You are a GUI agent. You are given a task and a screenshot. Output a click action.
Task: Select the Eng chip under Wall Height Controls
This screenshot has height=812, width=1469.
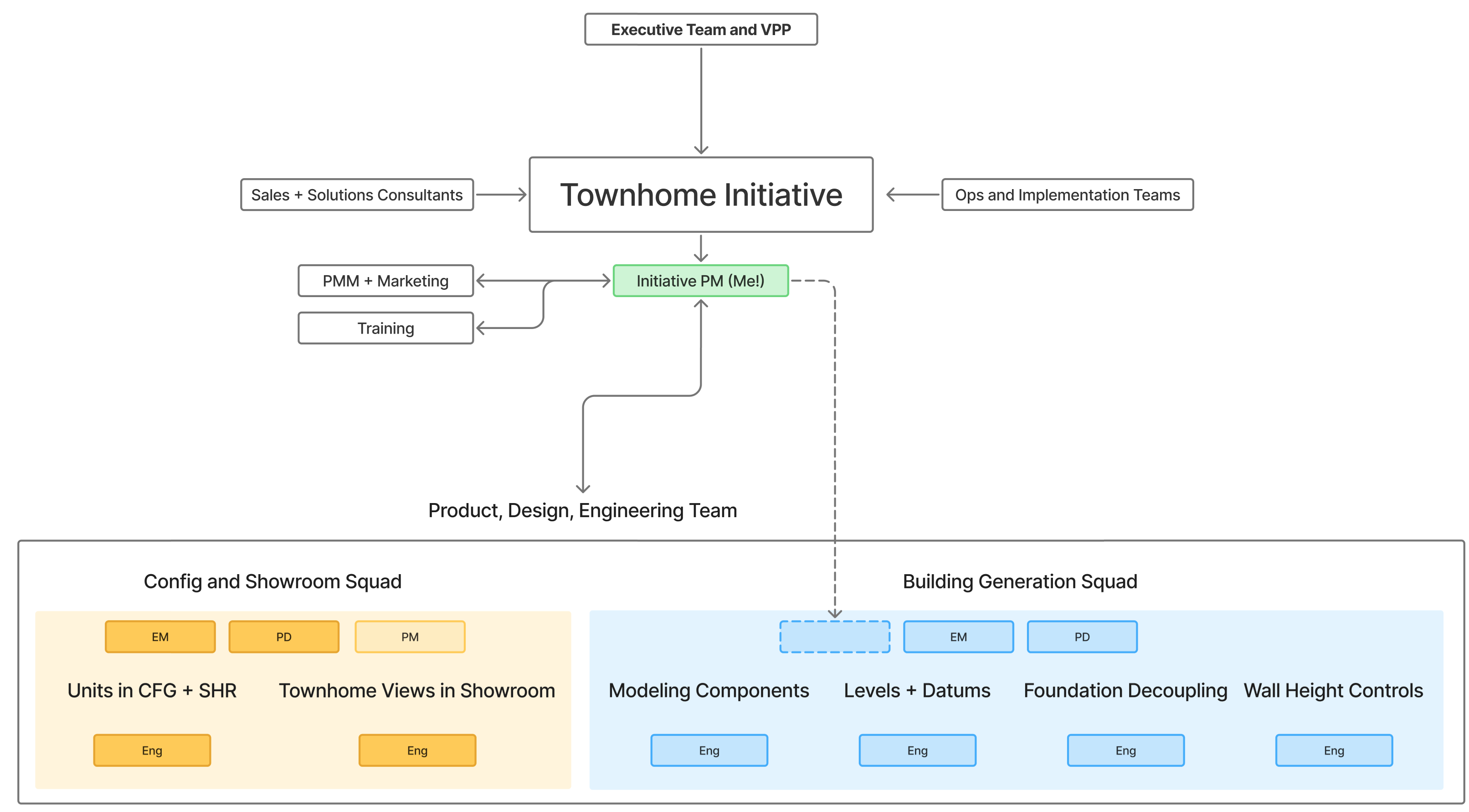click(1334, 750)
